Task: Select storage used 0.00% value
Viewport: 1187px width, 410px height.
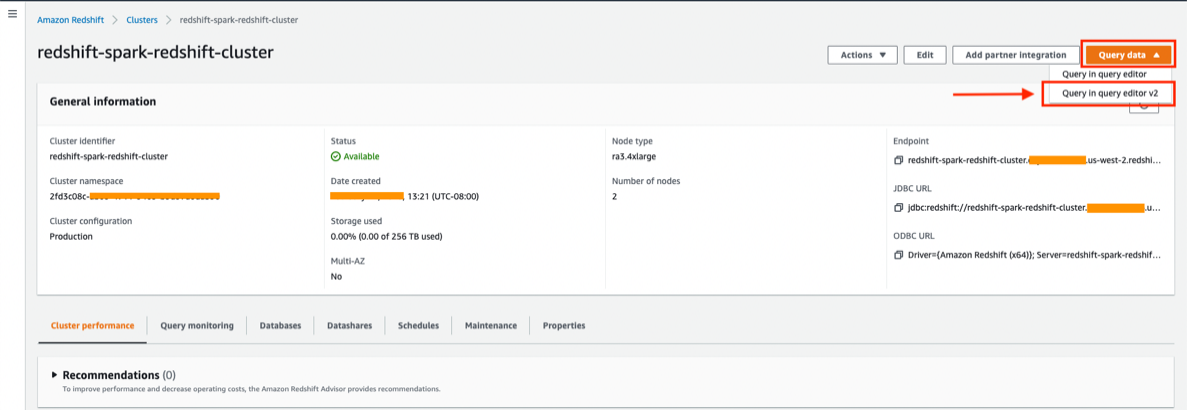Action: pyautogui.click(x=386, y=236)
